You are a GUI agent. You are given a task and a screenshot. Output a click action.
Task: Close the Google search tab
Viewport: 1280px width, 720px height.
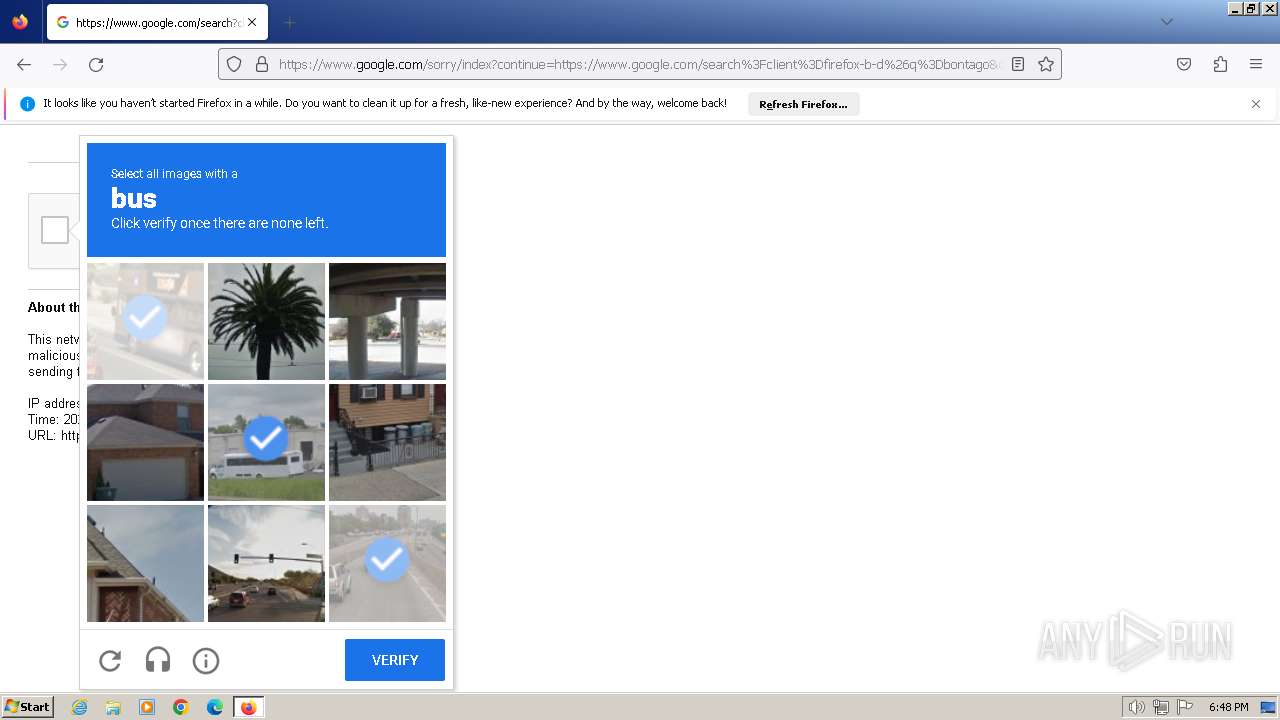click(252, 22)
